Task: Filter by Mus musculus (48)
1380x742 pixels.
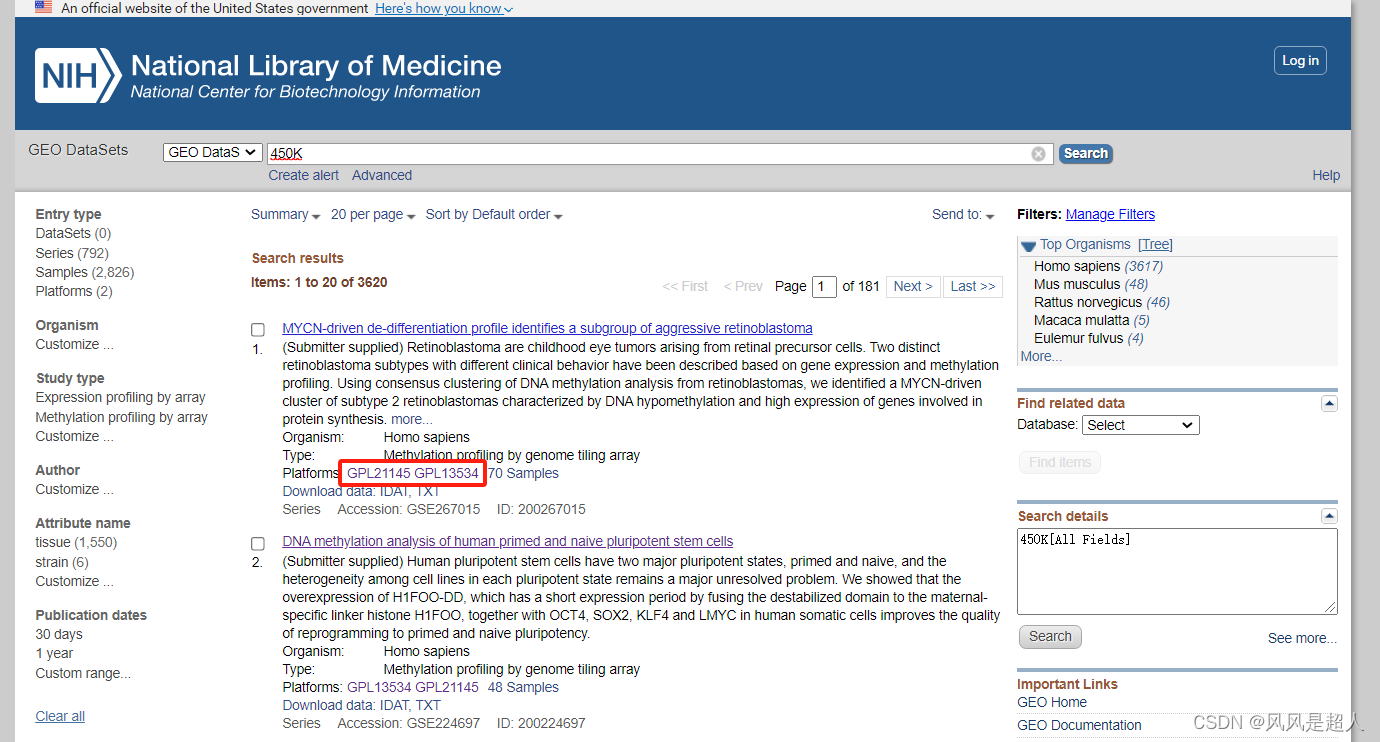Action: 1091,284
